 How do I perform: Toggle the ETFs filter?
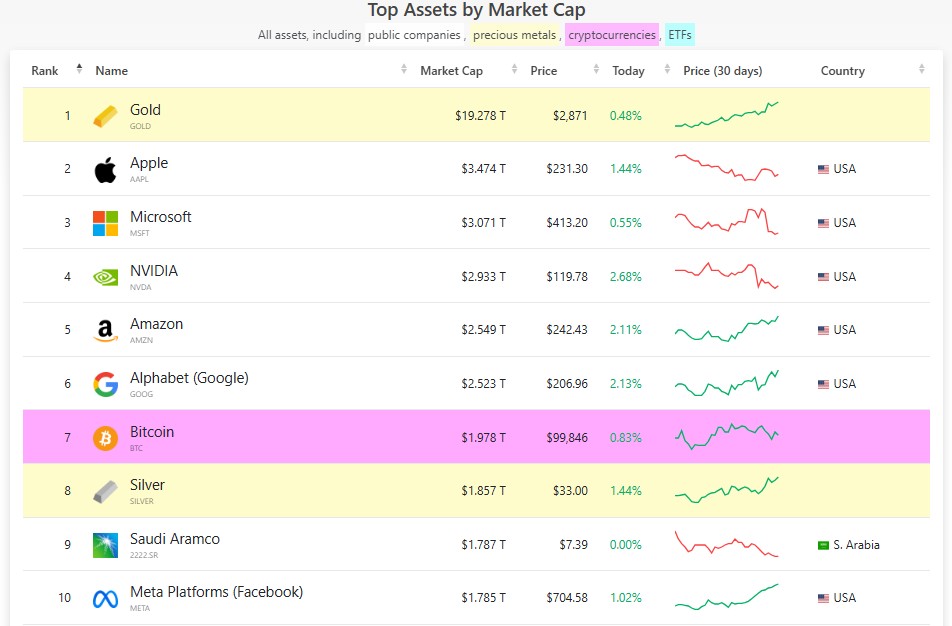(x=679, y=35)
